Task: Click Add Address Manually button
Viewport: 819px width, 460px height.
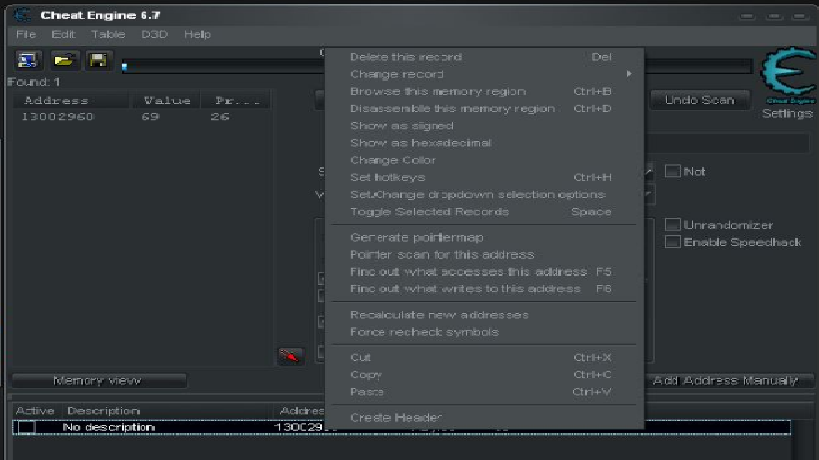Action: 725,381
